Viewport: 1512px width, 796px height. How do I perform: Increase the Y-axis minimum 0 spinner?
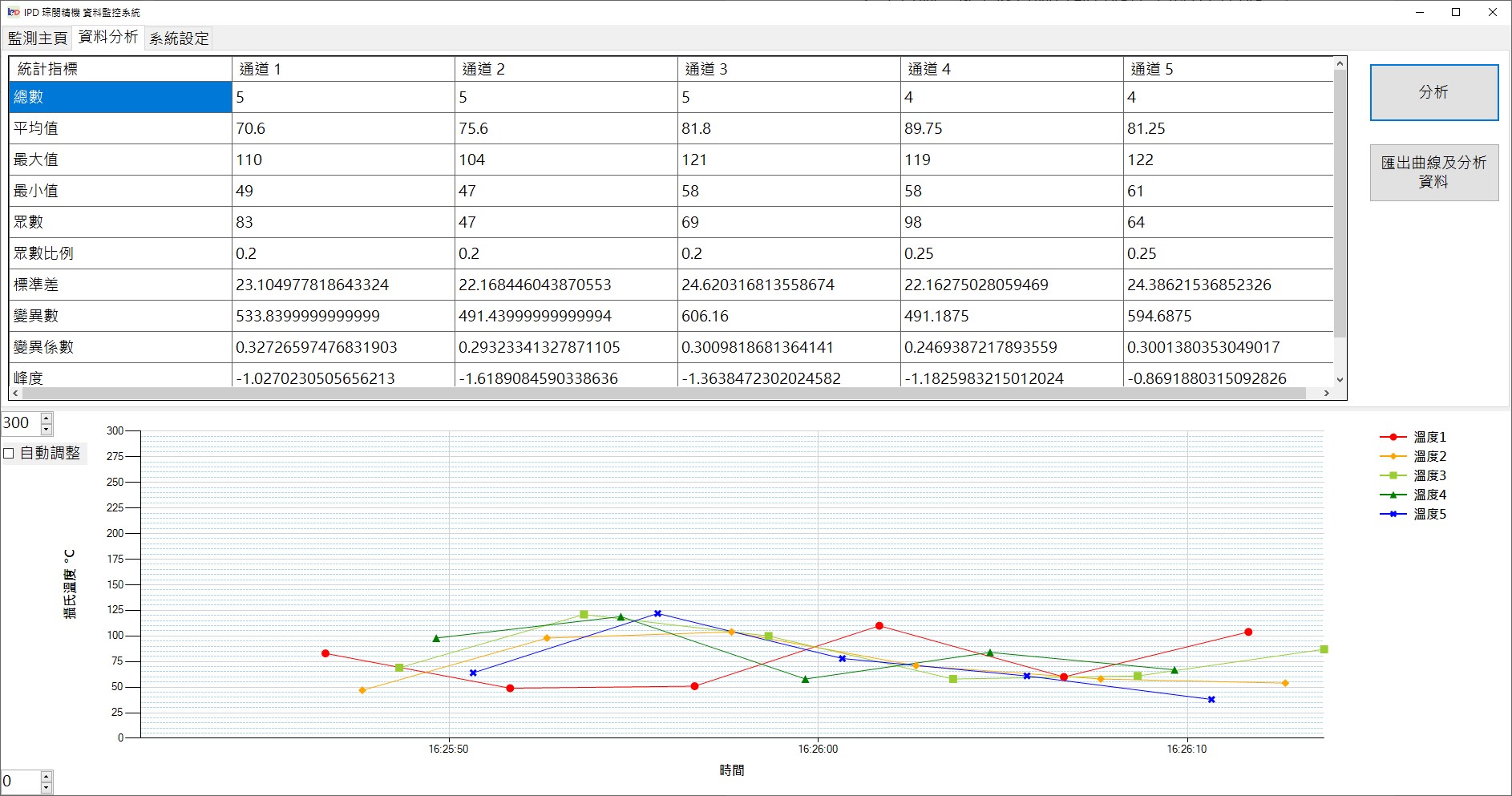point(46,775)
